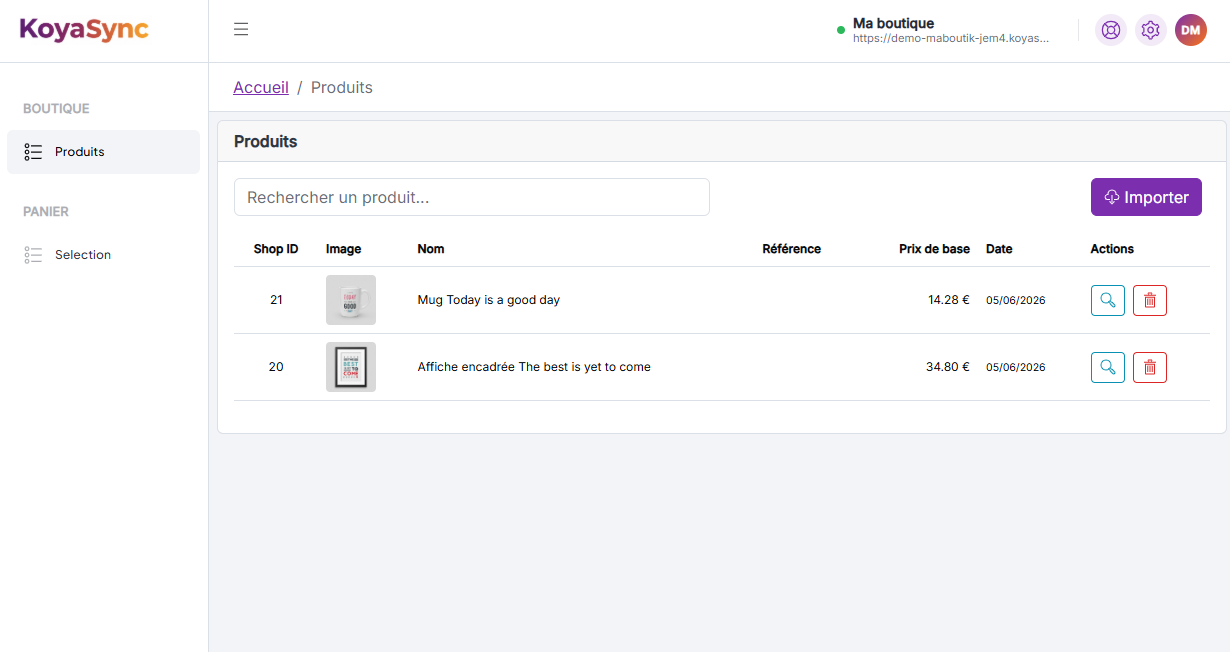Click the Shop ID column header
Screen dimensions: 1230x652
276,249
